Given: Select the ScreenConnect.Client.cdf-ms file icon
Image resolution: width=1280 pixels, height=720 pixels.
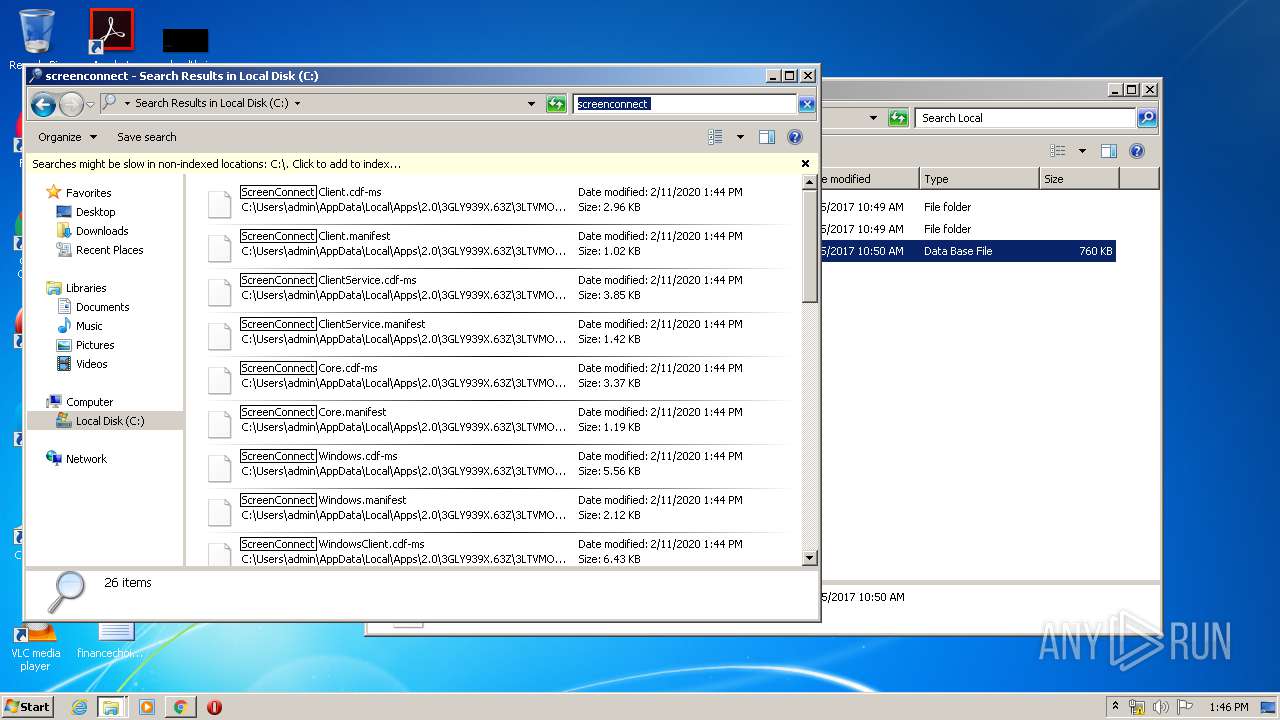Looking at the screenshot, I should pos(220,203).
